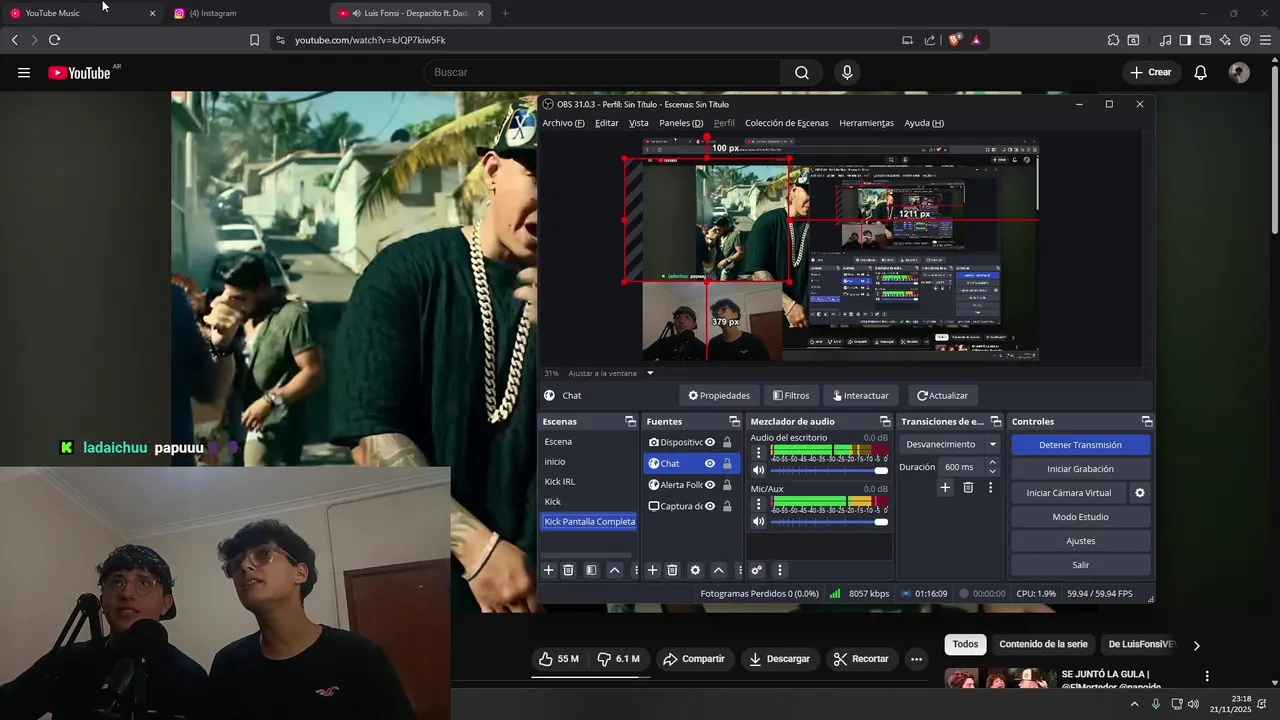1280x720 pixels.
Task: Open the Herramientas menu in OBS
Action: click(866, 123)
